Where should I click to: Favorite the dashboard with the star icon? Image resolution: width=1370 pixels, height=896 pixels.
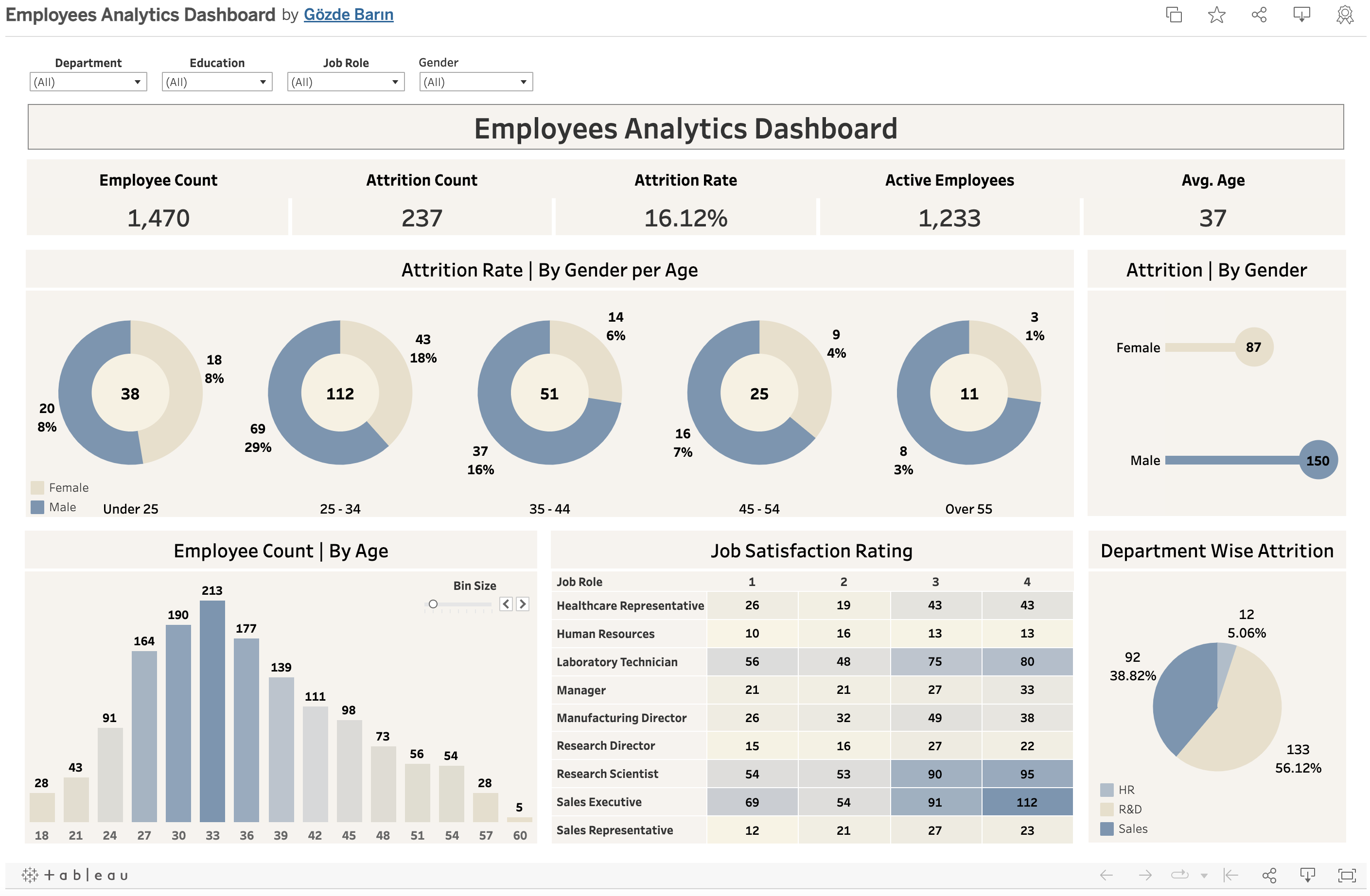click(1216, 15)
